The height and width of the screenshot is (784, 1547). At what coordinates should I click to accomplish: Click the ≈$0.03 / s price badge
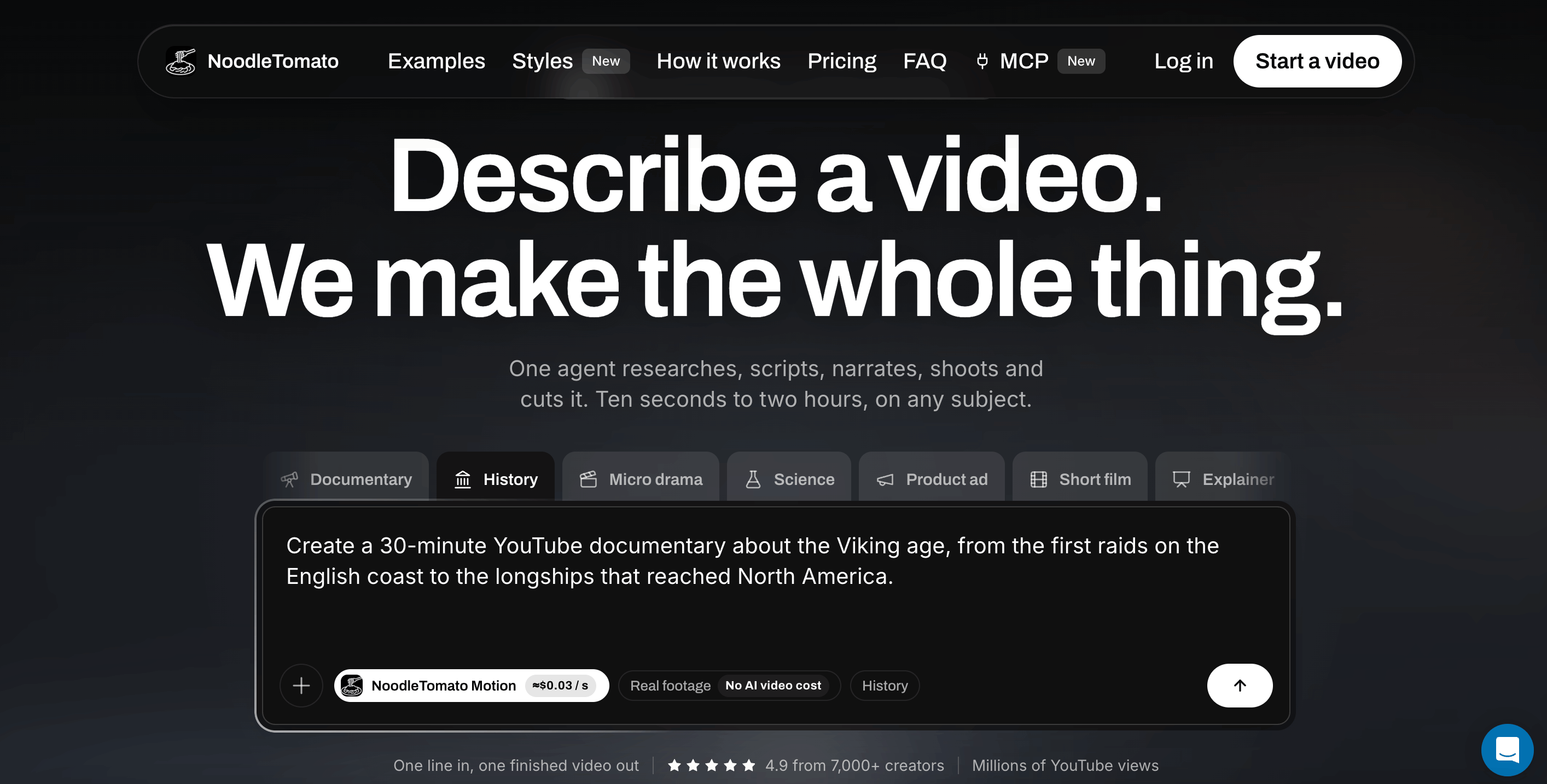[x=560, y=686]
